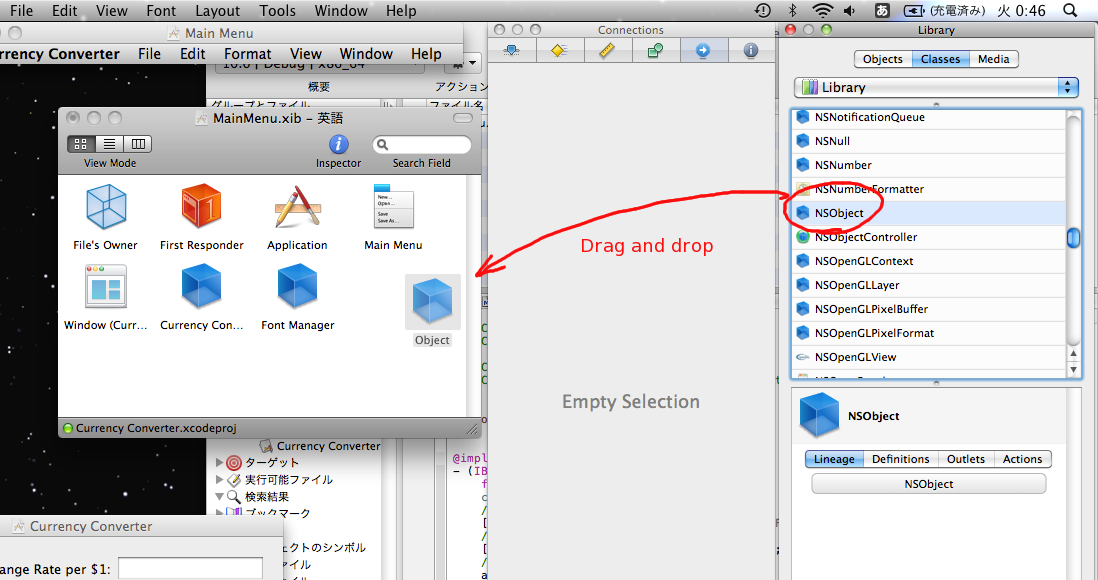Select the Font Manager cube icon

(298, 286)
